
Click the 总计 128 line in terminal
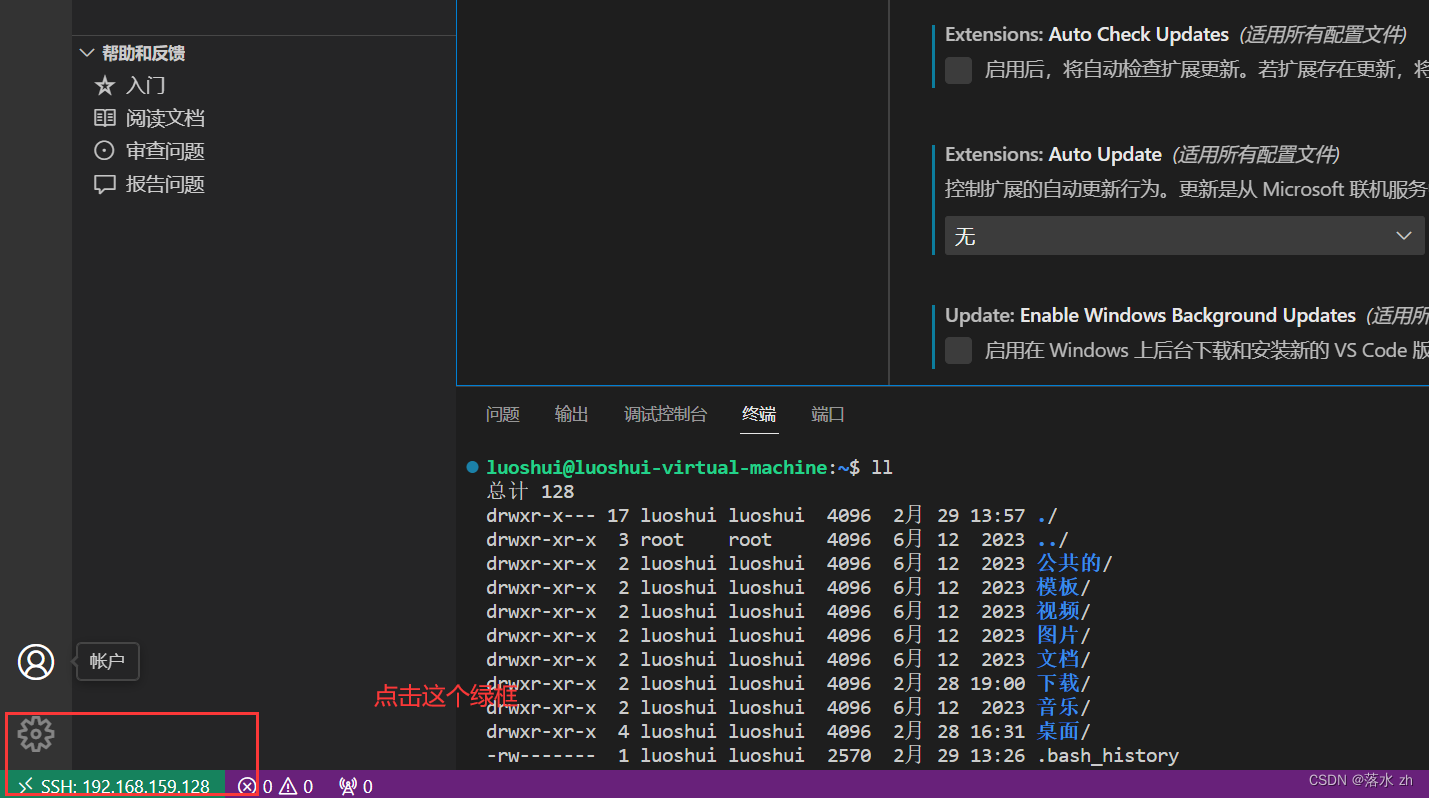click(x=530, y=491)
